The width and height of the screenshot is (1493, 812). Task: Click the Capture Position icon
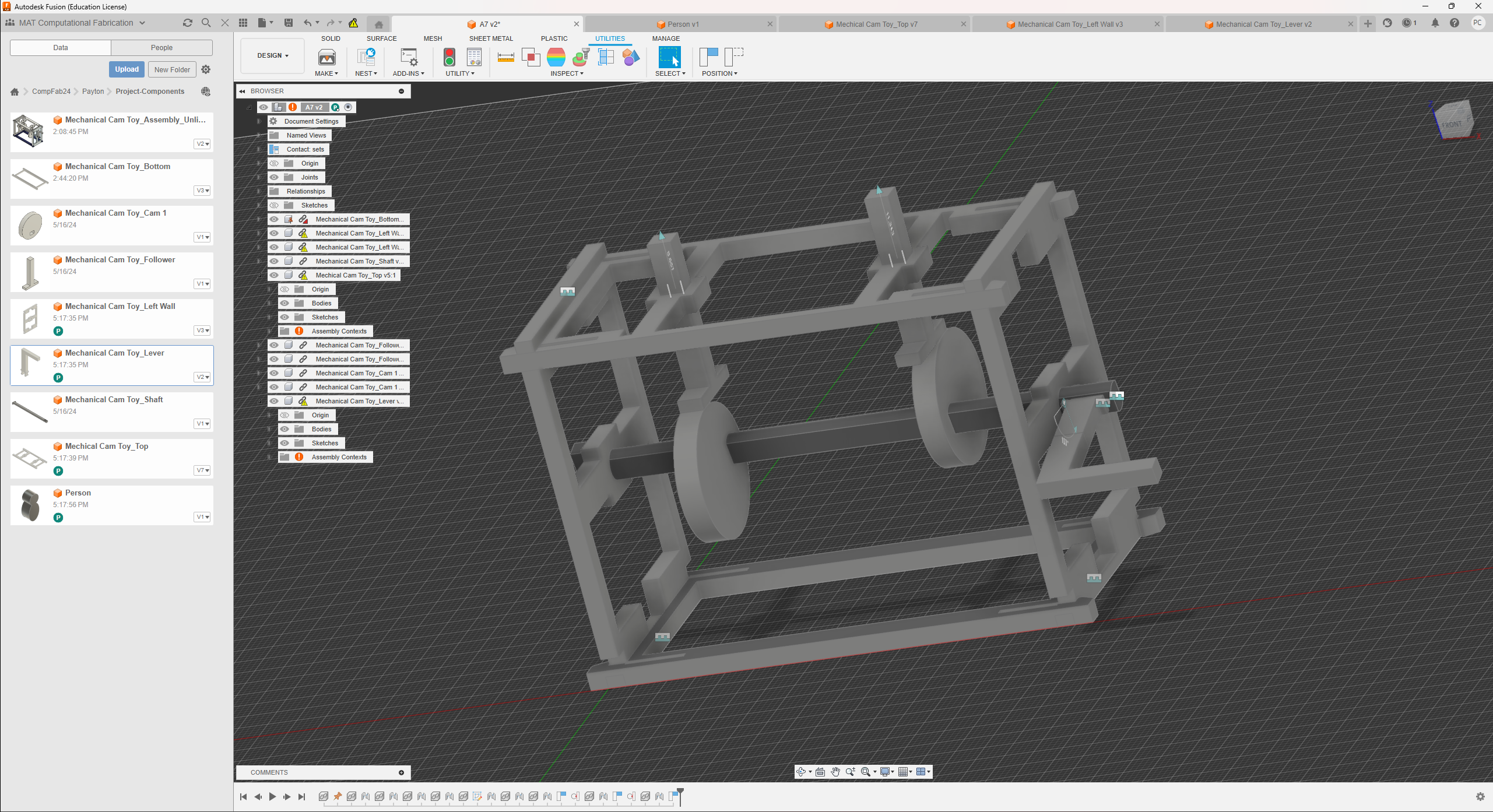[708, 57]
